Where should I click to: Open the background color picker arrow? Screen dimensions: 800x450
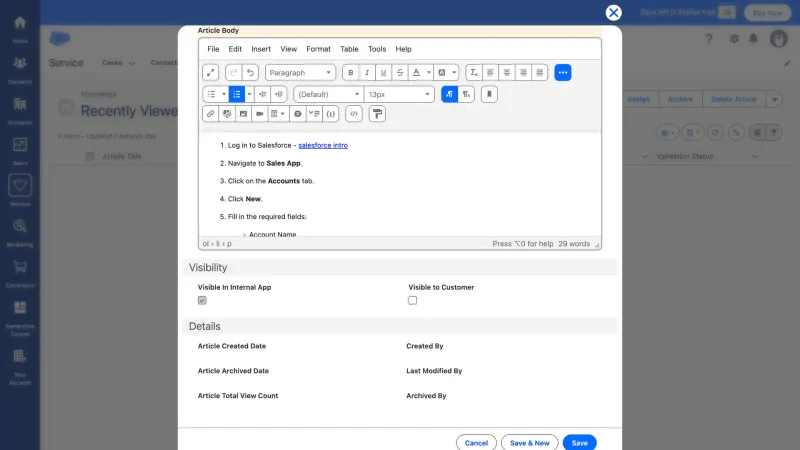454,72
